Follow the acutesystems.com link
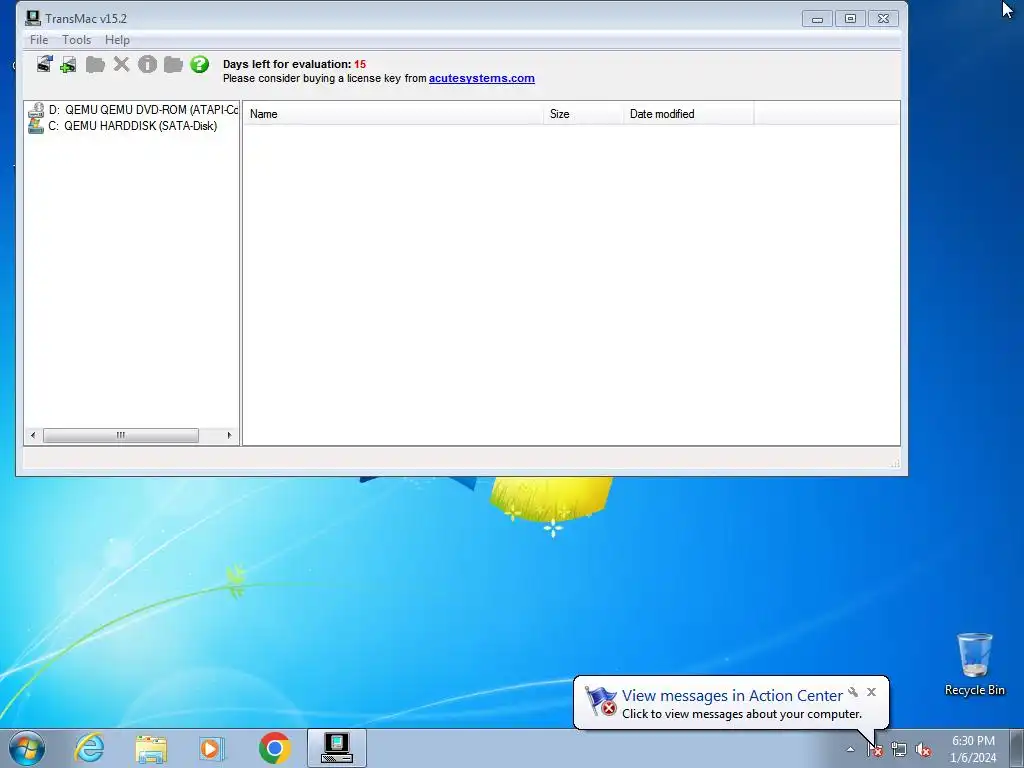 coord(482,78)
